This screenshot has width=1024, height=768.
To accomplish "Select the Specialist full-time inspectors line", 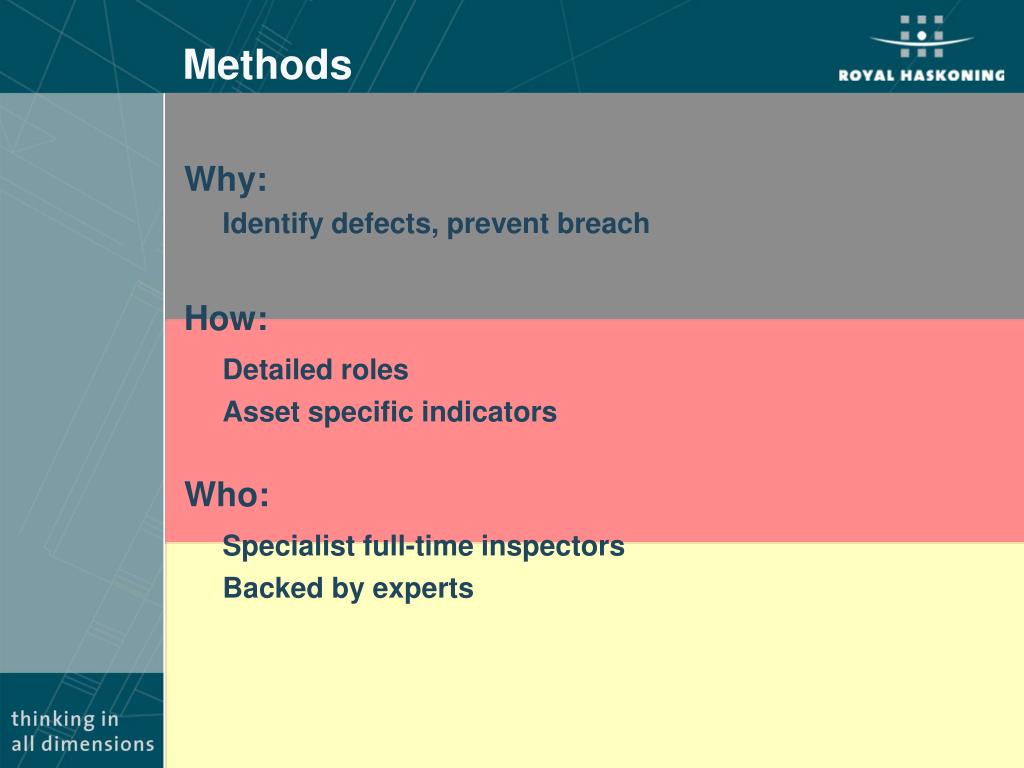I will tap(424, 547).
